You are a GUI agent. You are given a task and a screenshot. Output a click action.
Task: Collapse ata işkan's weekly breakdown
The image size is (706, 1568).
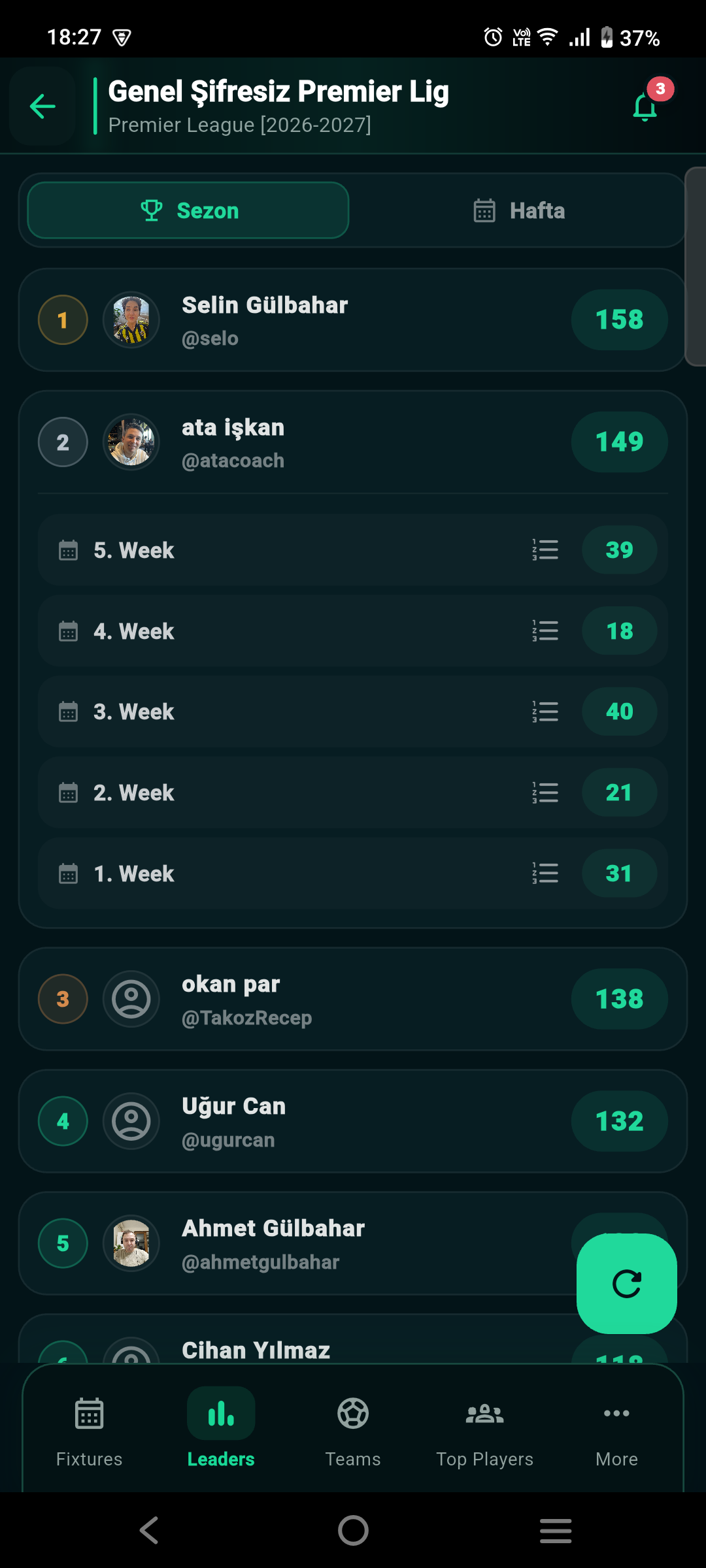pyautogui.click(x=353, y=442)
